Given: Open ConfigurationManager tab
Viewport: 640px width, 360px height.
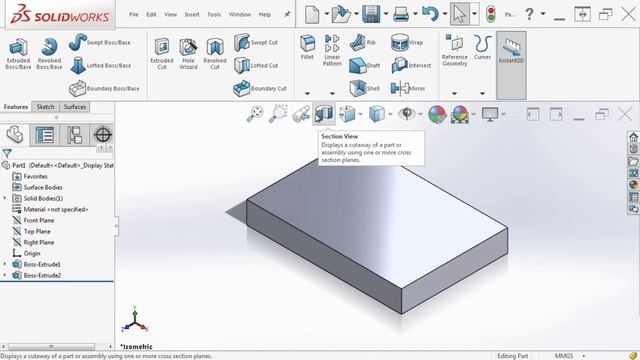Looking at the screenshot, I should (74, 135).
